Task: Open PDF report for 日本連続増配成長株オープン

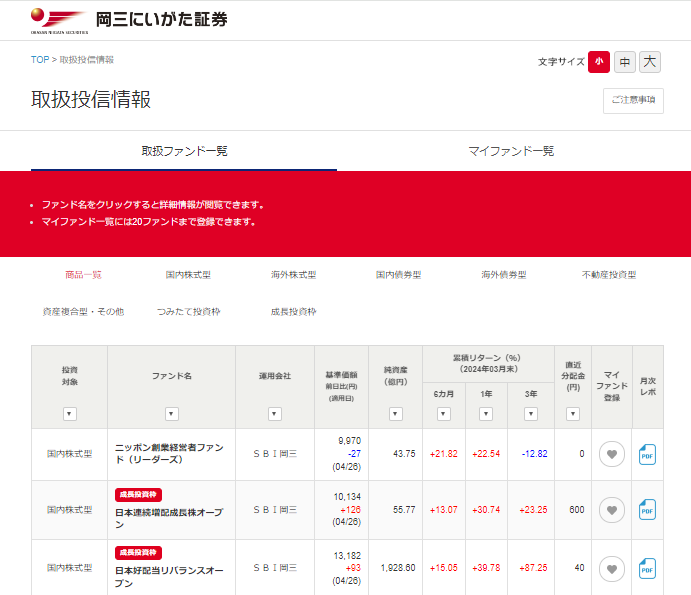Action: coord(647,509)
